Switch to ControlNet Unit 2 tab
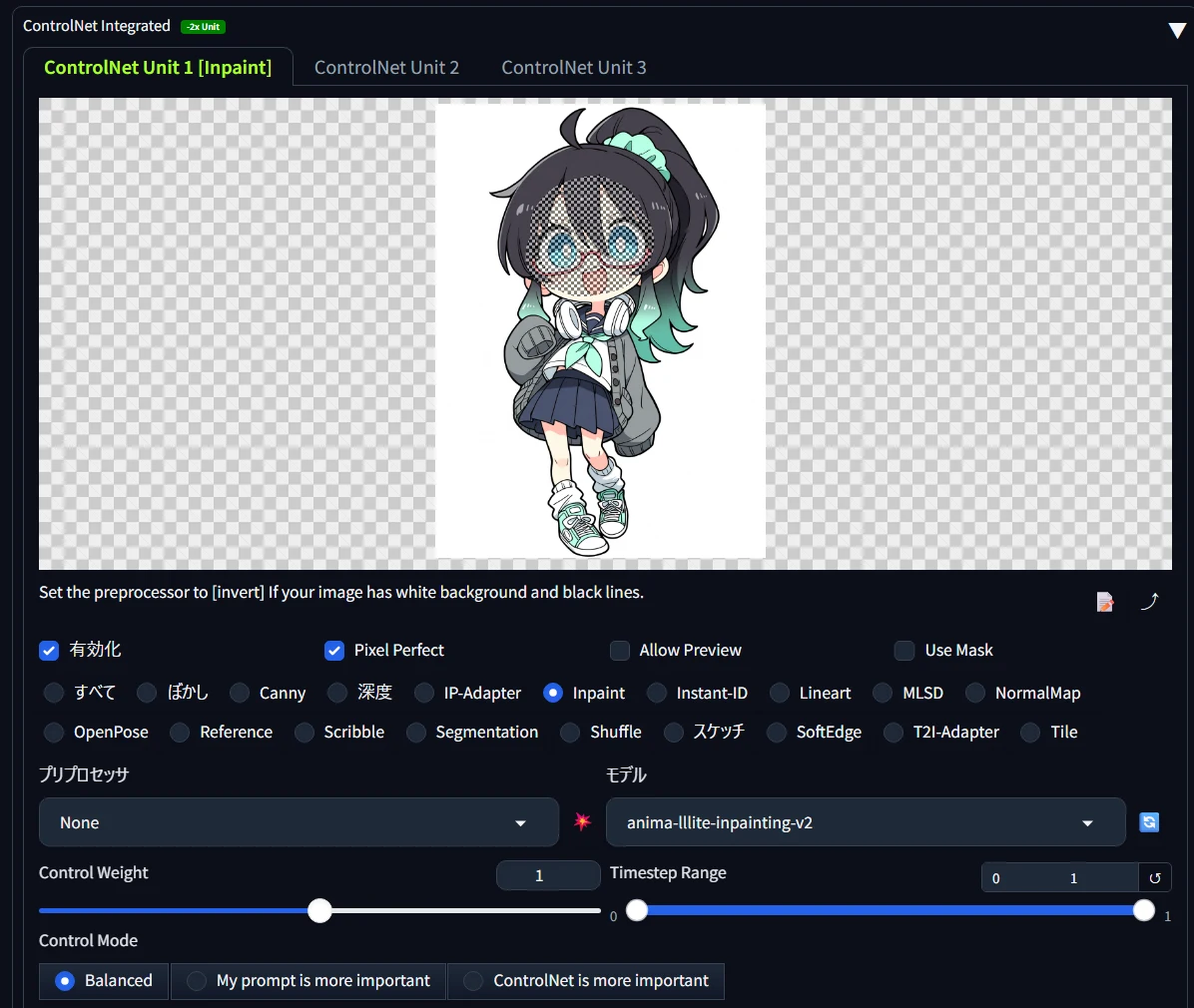The image size is (1194, 1008). click(x=386, y=67)
